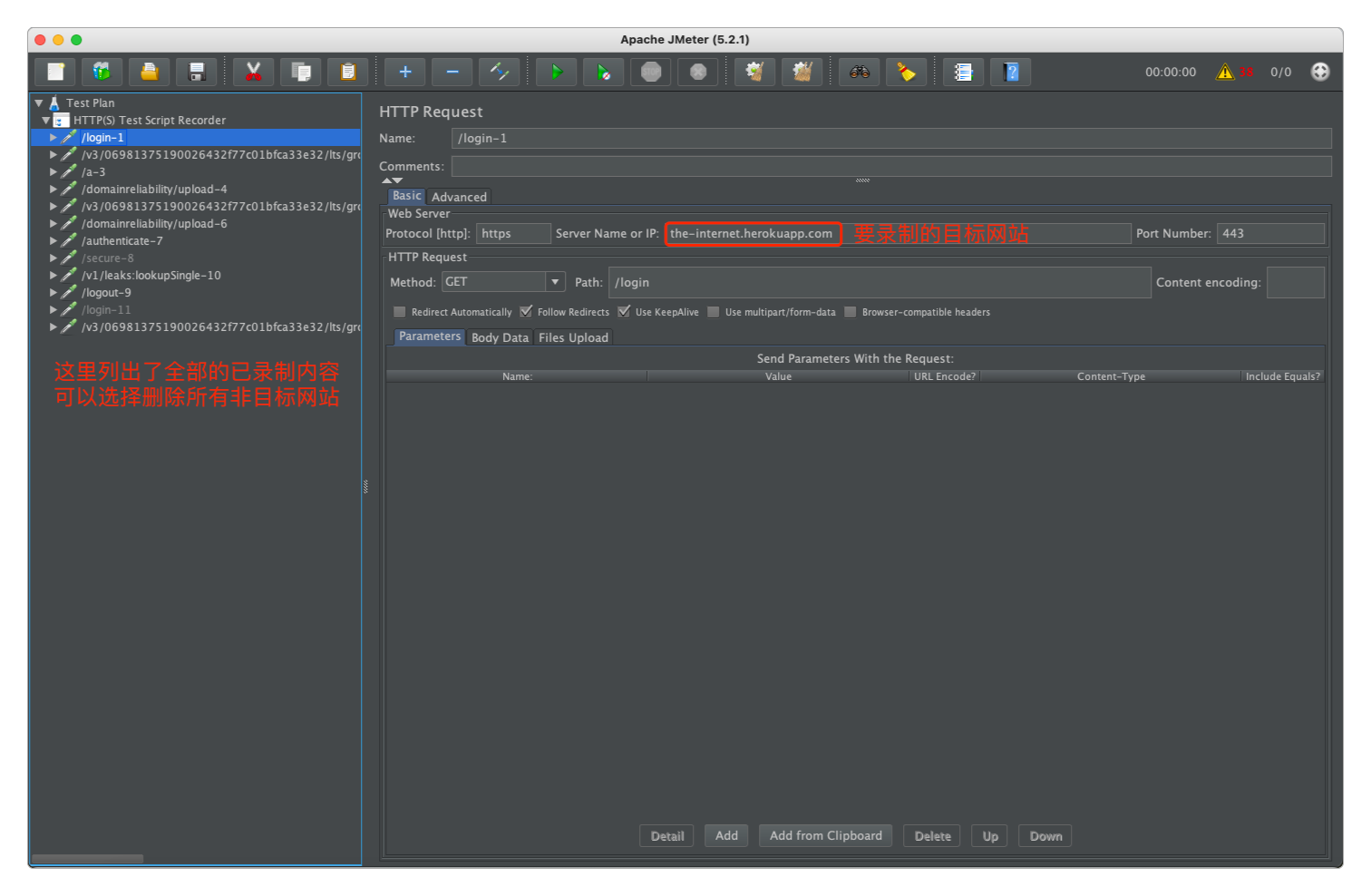Screen dimensions: 1371x896
Task: Click the Path input field
Action: tap(880, 282)
